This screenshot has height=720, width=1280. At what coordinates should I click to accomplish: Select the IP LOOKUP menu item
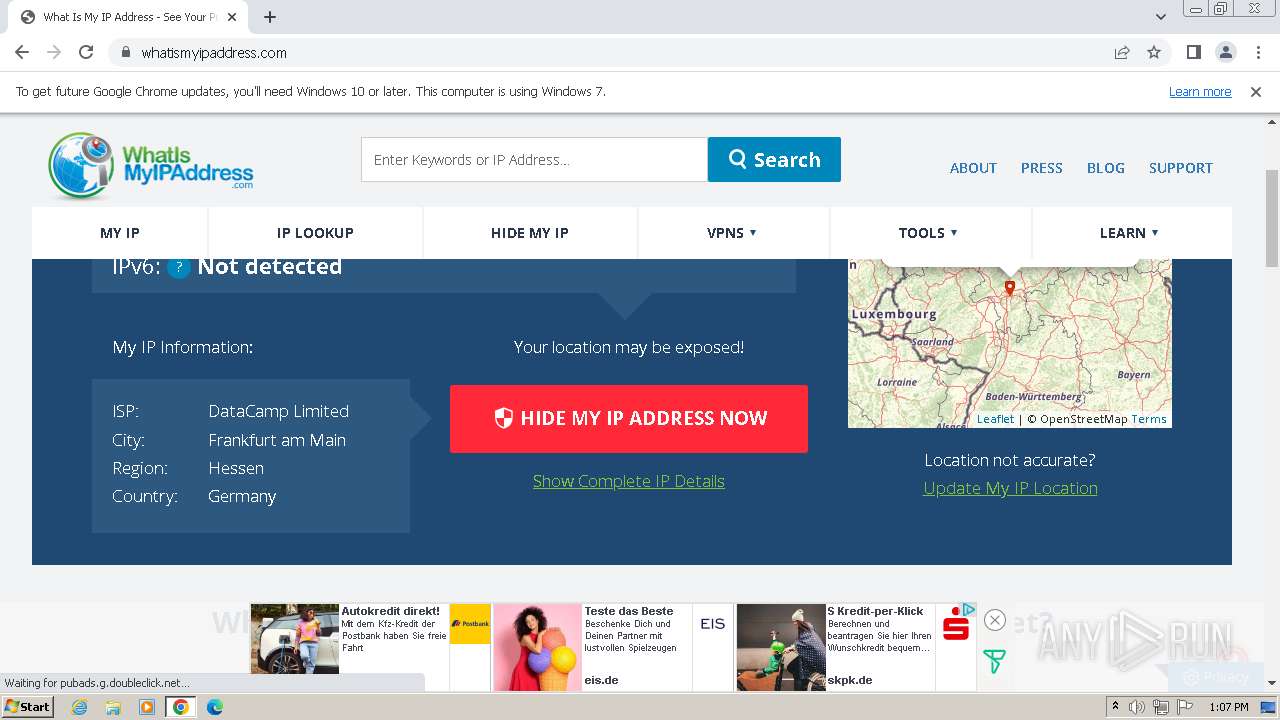[315, 233]
